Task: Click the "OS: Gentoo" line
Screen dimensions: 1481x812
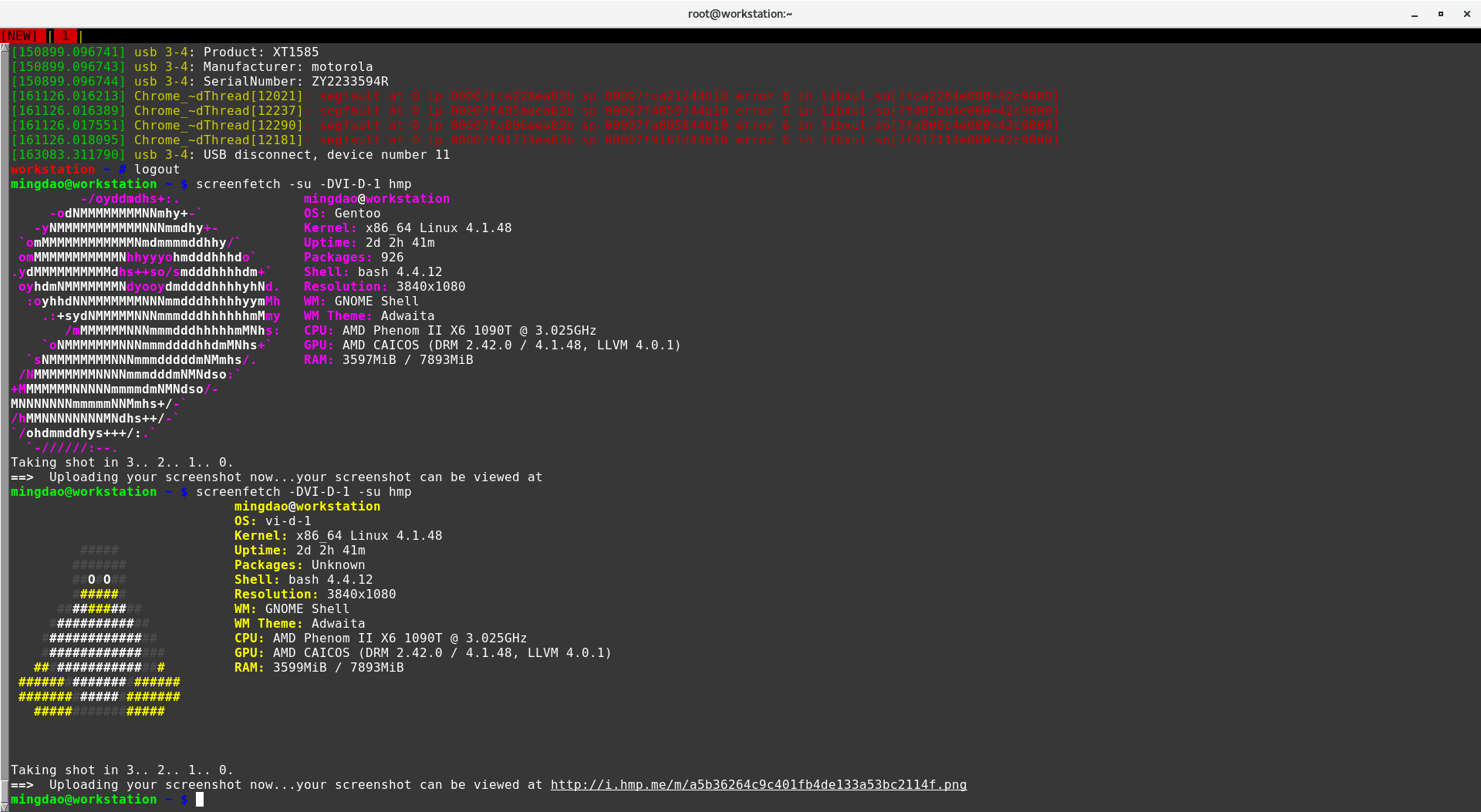Action: pyautogui.click(x=342, y=213)
